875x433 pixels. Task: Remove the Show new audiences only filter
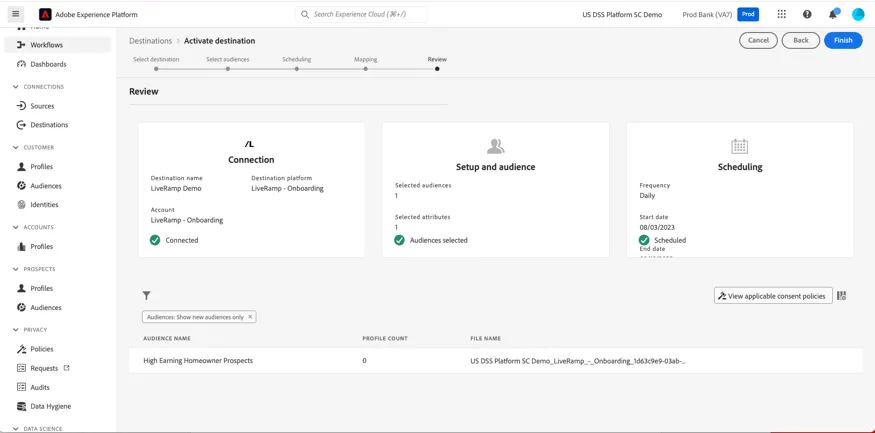(250, 317)
